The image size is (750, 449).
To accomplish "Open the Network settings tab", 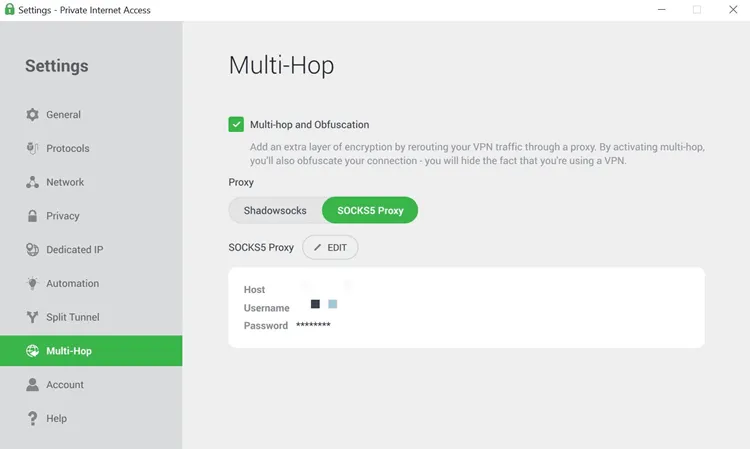I will coord(65,183).
